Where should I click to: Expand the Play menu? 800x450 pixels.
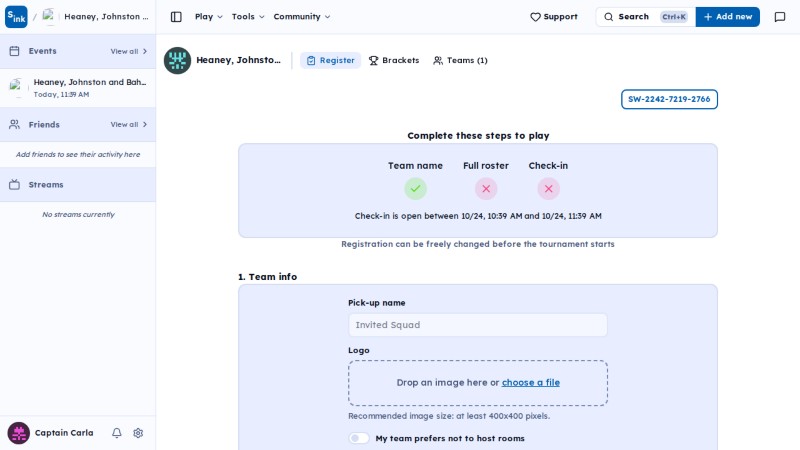(208, 17)
